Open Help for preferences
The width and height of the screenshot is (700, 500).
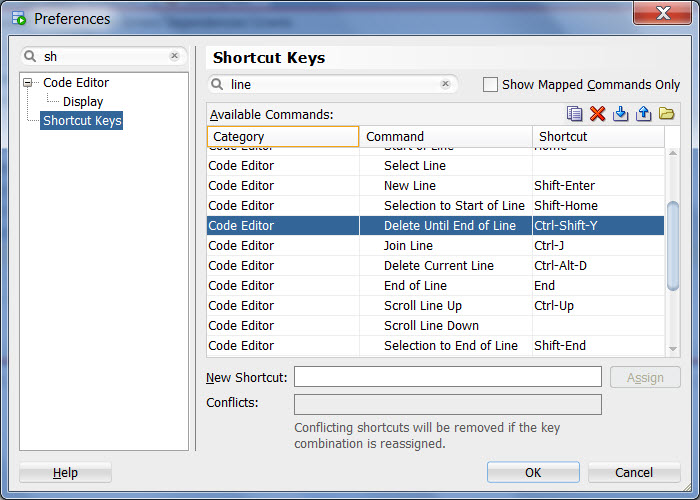[65, 473]
